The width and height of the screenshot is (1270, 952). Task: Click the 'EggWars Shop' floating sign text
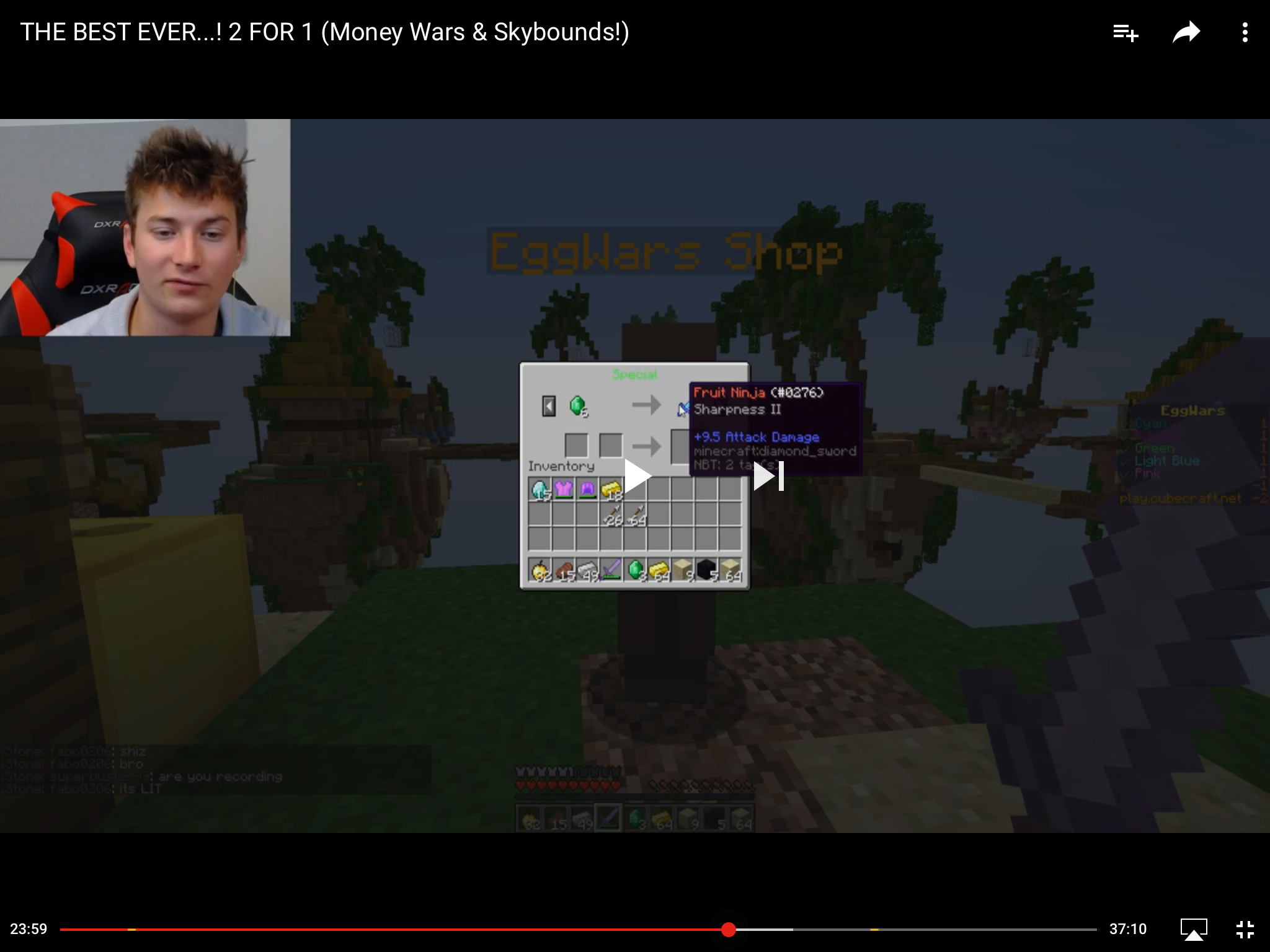pyautogui.click(x=665, y=252)
